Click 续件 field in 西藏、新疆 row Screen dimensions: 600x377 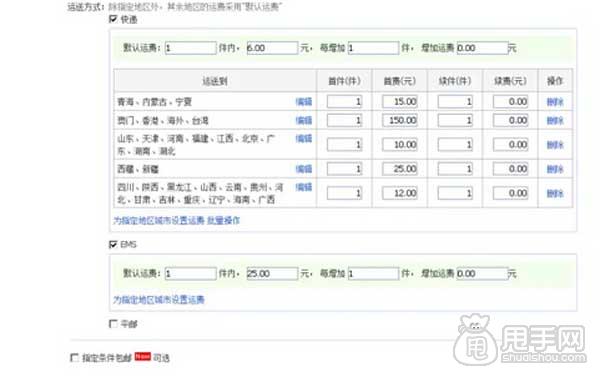click(x=455, y=169)
